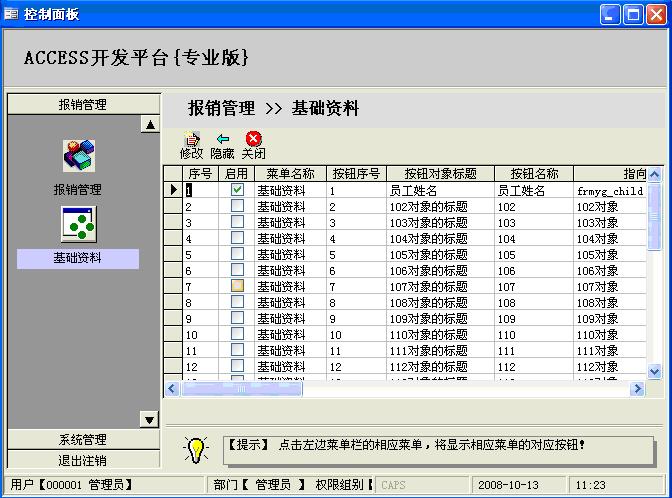Image resolution: width=672 pixels, height=498 pixels.
Task: Click the 退出注销 menu button
Action: [x=83, y=460]
